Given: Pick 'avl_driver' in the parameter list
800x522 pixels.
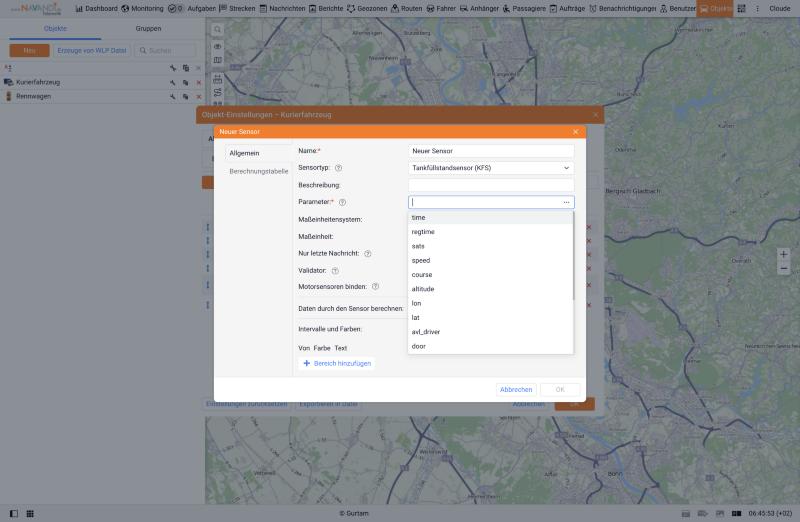Looking at the screenshot, I should point(490,332).
